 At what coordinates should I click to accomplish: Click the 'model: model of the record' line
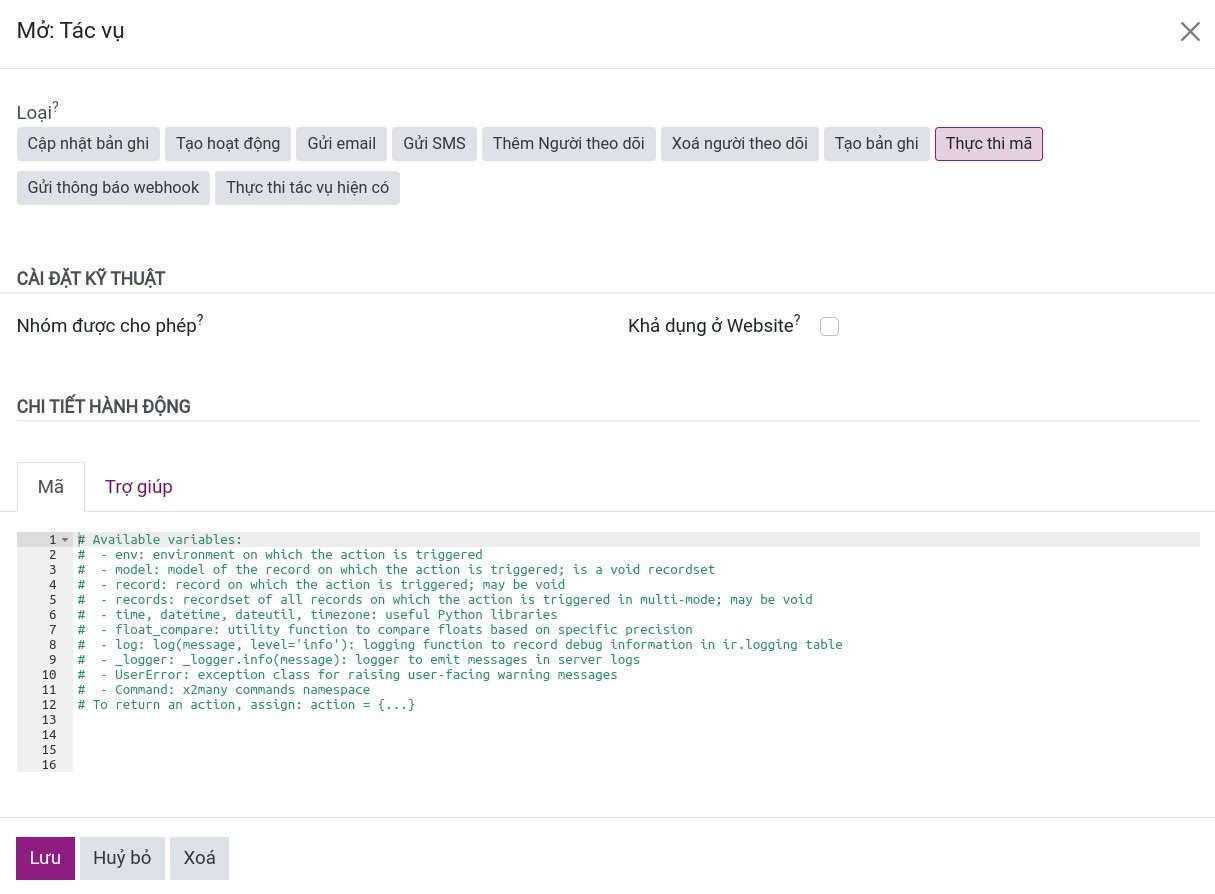[x=396, y=570]
